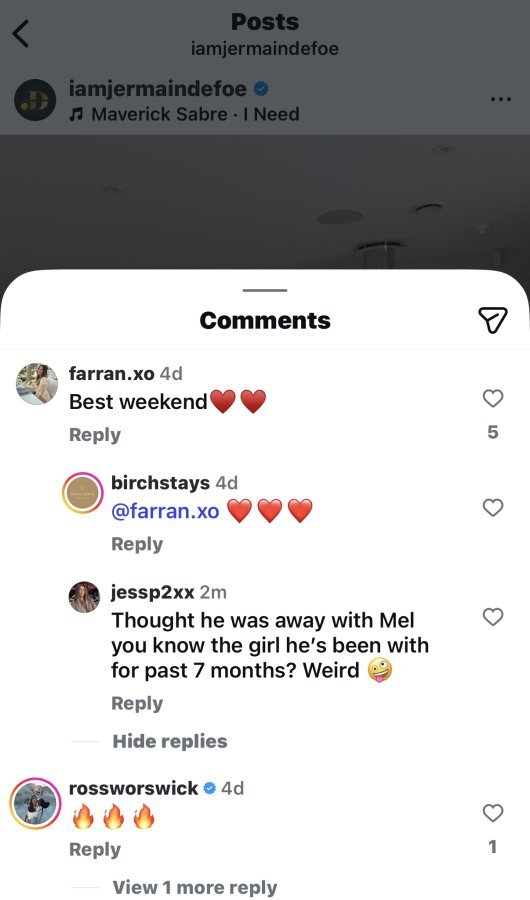Open rossworswick username profile link
Image resolution: width=530 pixels, height=900 pixels.
pos(133,788)
